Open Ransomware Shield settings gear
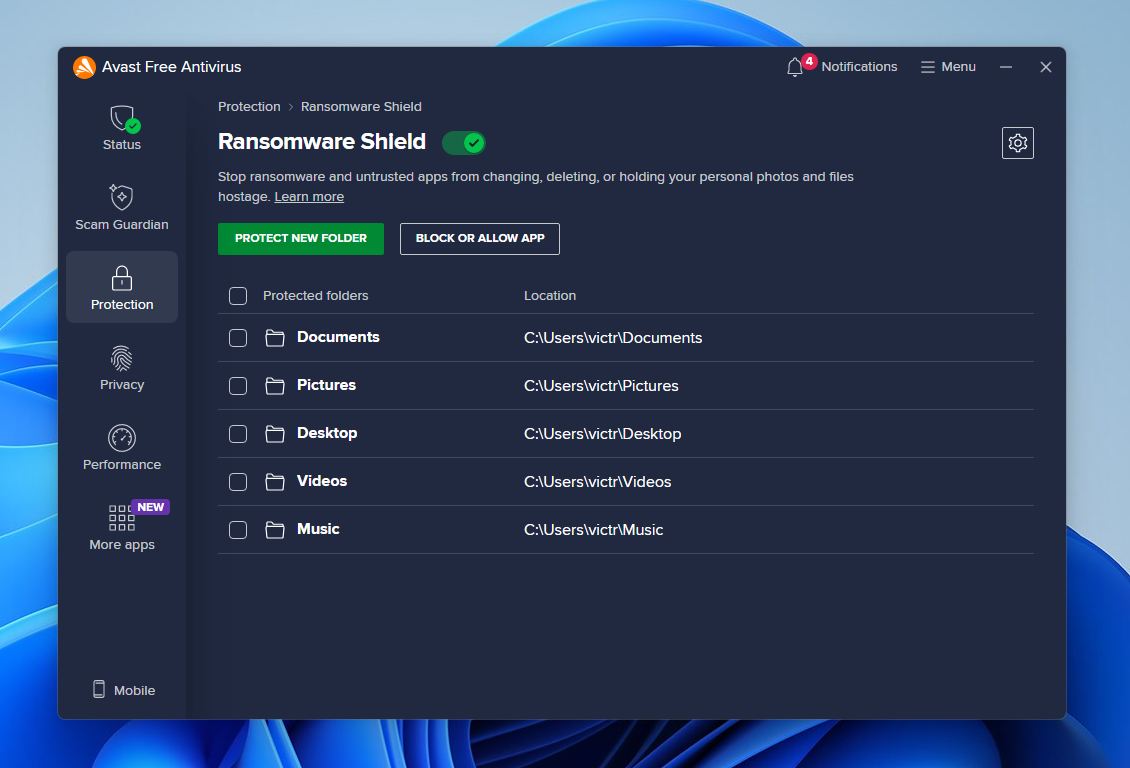 coord(1018,143)
